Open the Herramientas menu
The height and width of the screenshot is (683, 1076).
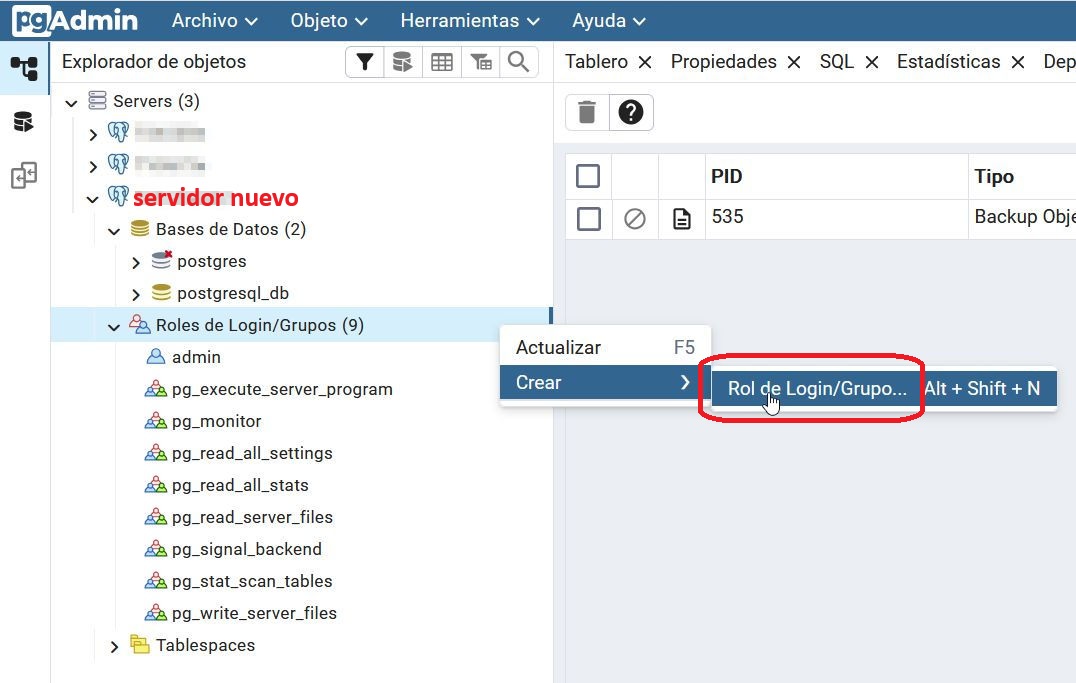[x=469, y=21]
